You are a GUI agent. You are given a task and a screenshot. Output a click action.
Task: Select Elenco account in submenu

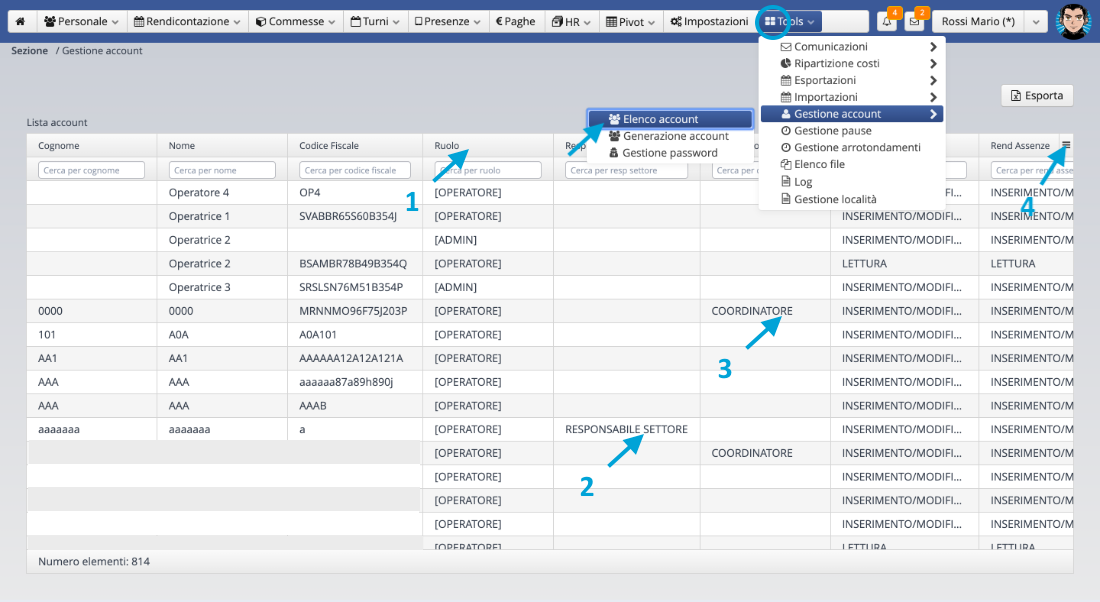click(x=660, y=119)
